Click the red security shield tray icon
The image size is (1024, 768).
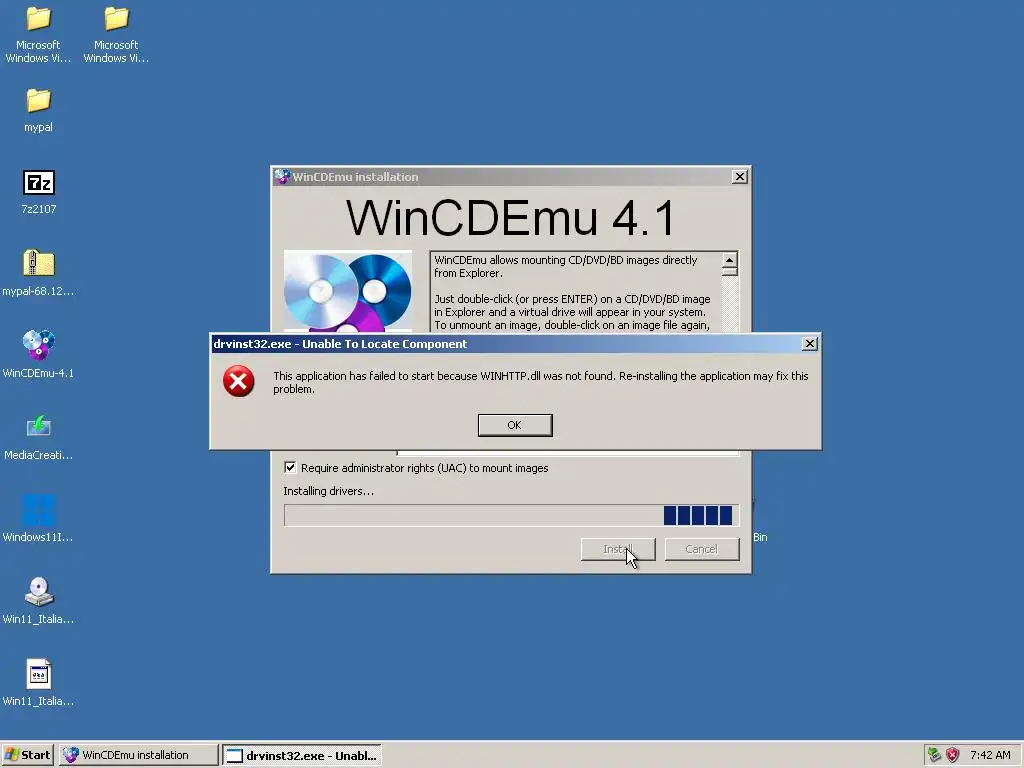(x=952, y=755)
